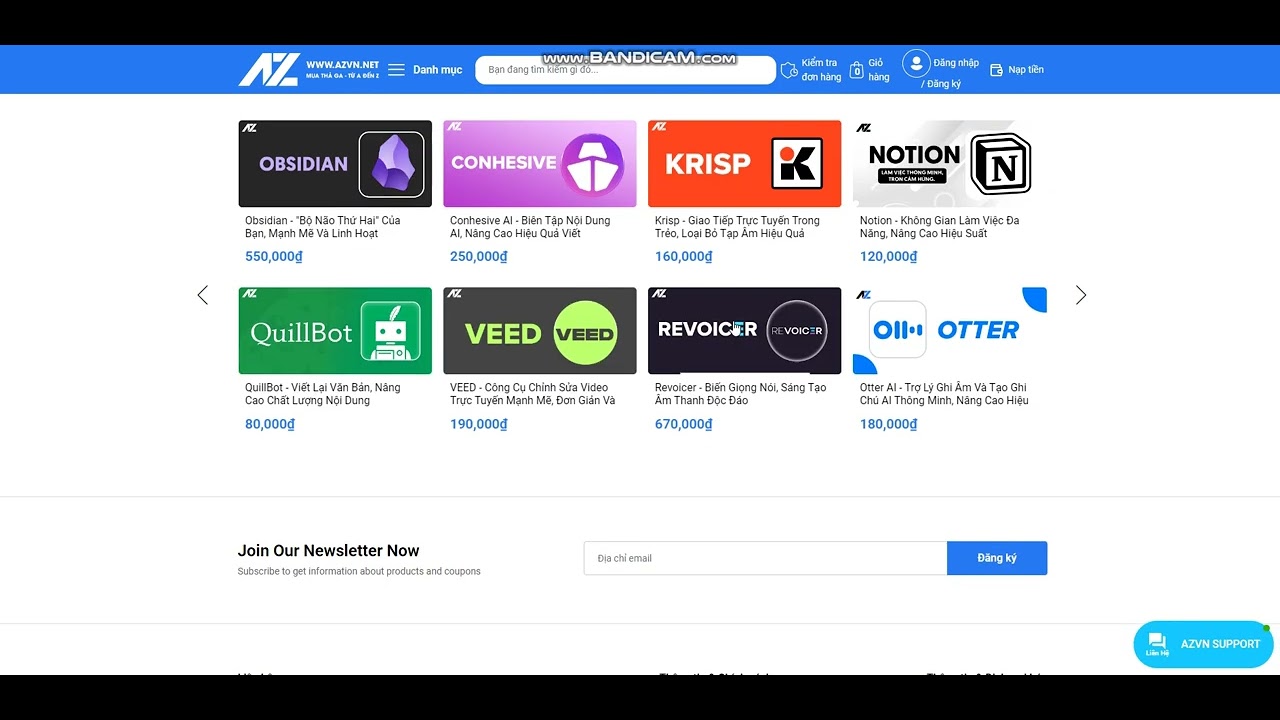The width and height of the screenshot is (1280, 720).
Task: Click the 80,000₫ QuillBot price
Action: pos(270,424)
